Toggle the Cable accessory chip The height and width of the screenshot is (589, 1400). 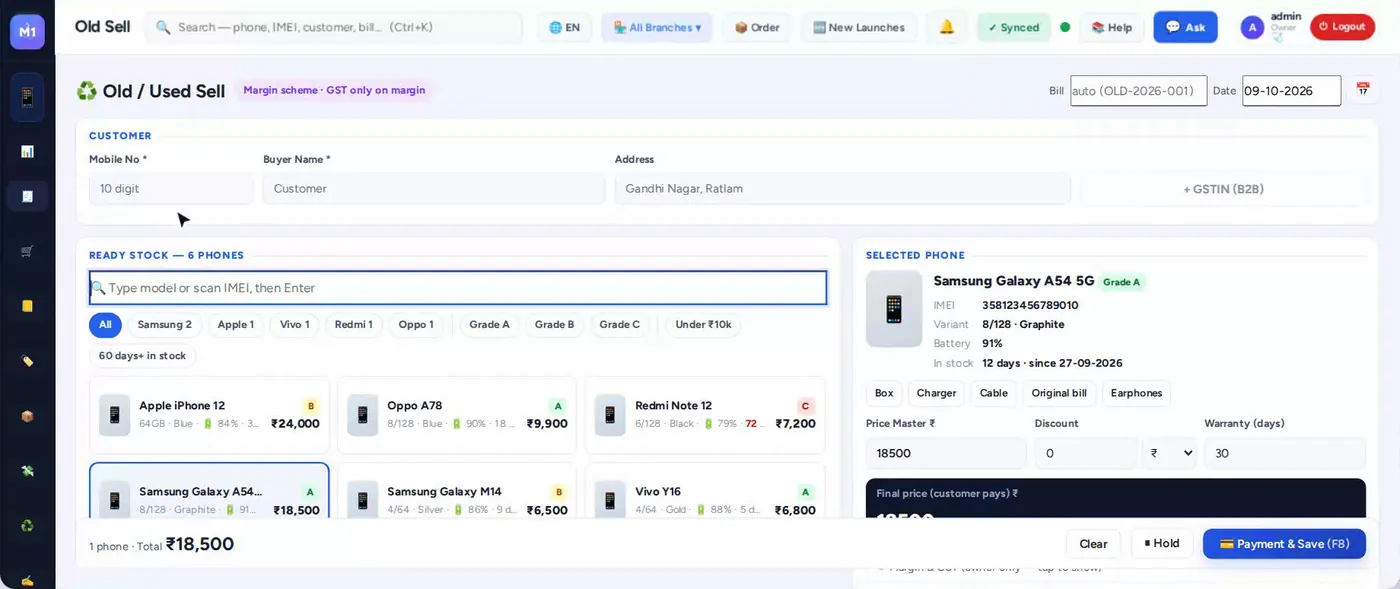[x=994, y=393]
